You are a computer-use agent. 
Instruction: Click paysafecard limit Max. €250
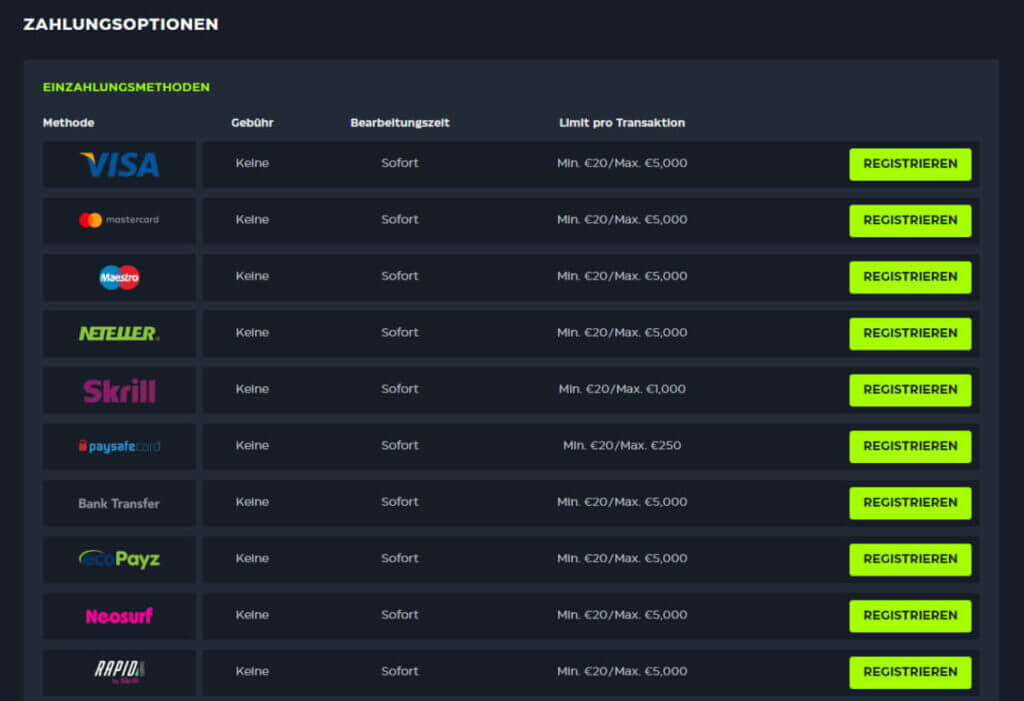(650, 445)
